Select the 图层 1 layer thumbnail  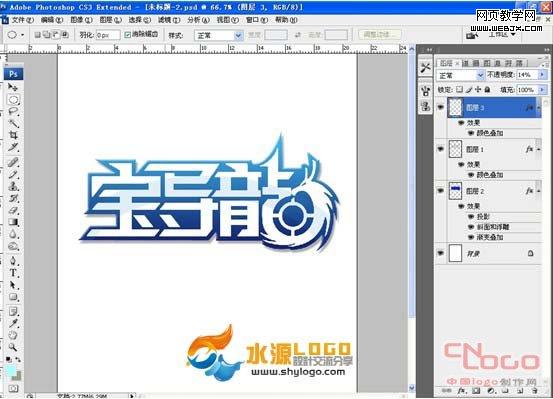[x=455, y=149]
